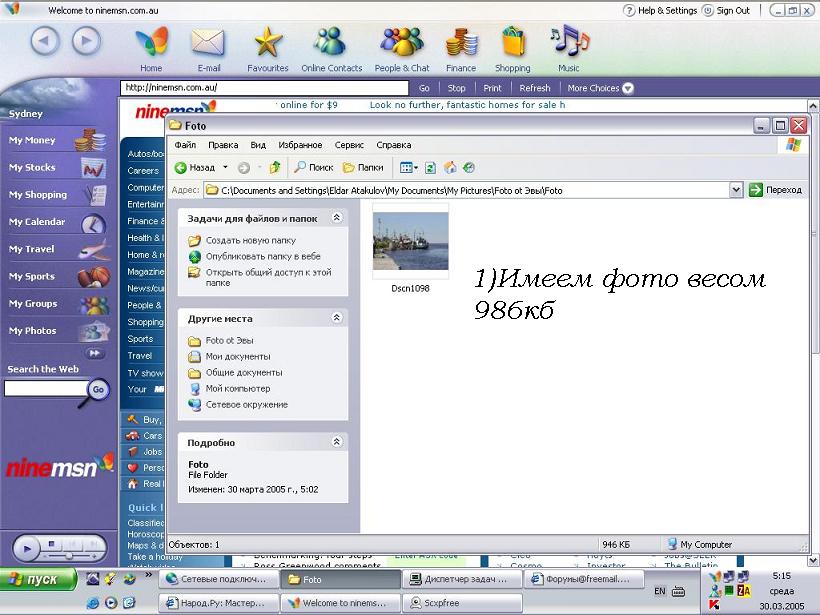This screenshot has width=820, height=615.
Task: Expand the Foto address bar dropdown
Action: (736, 190)
